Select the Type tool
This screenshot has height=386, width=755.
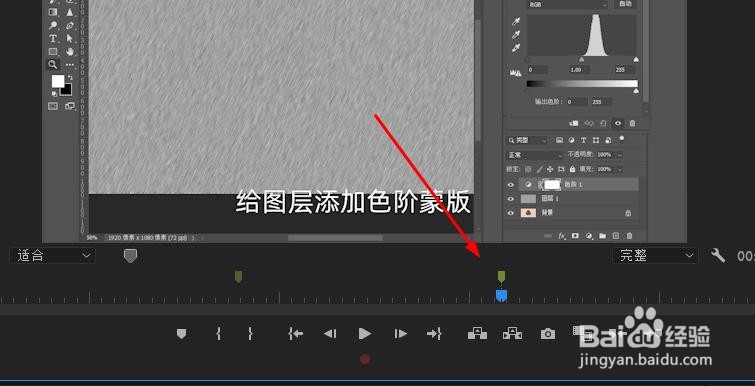pyautogui.click(x=53, y=39)
